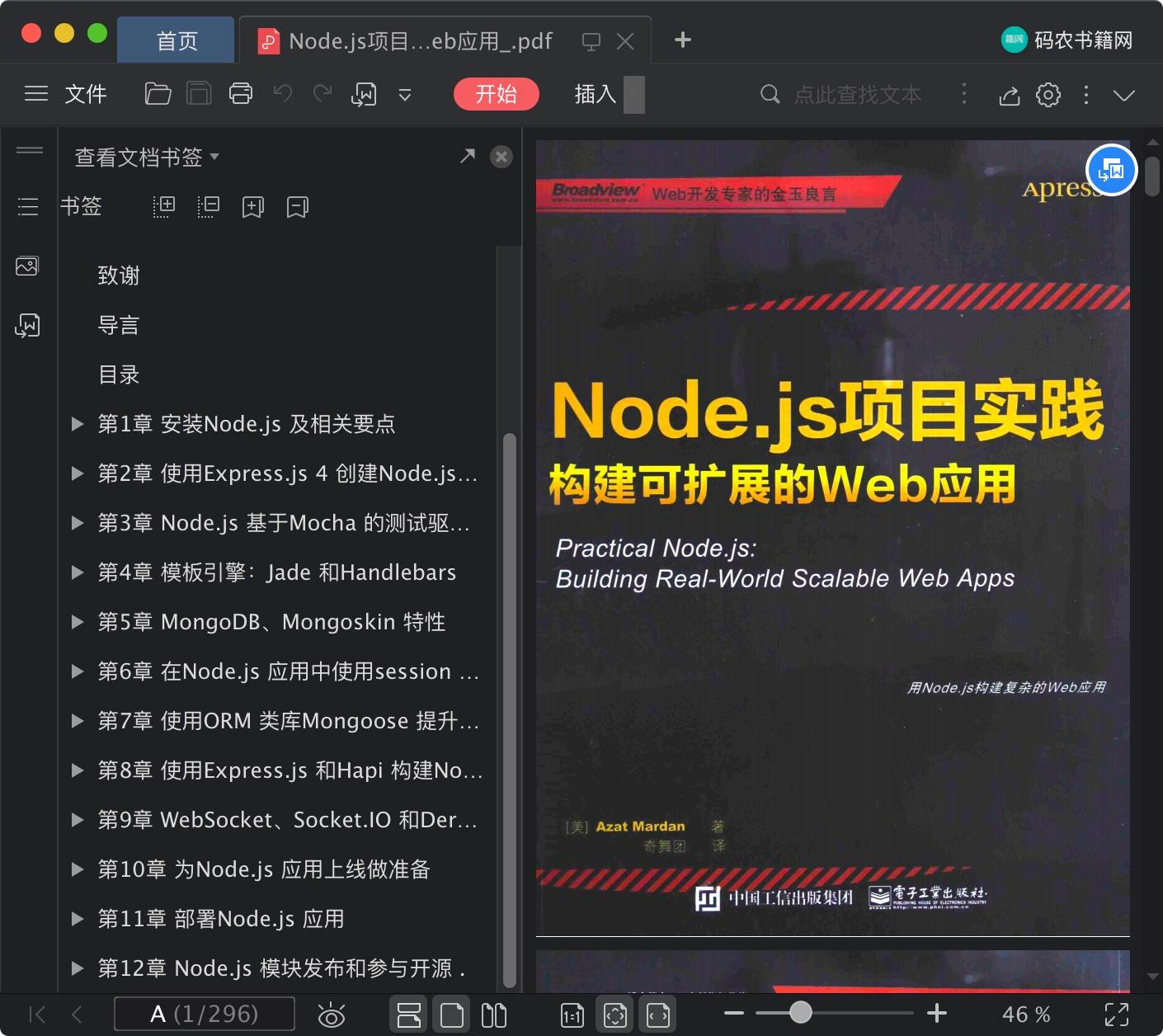1163x1036 pixels.
Task: Expand 第6章 session bookmark
Action: (78, 671)
